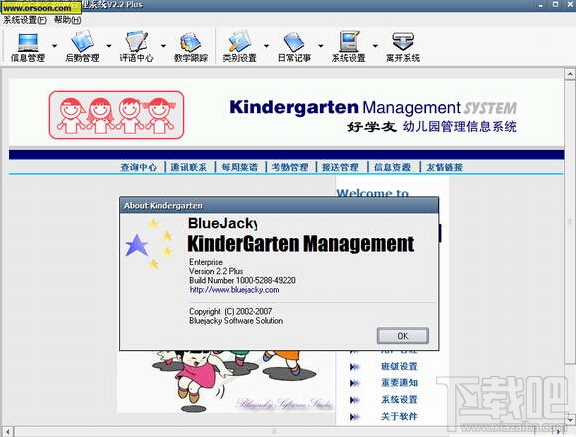The width and height of the screenshot is (576, 437).
Task: Go to 每周菜谱 navigation tab
Action: pos(239,167)
